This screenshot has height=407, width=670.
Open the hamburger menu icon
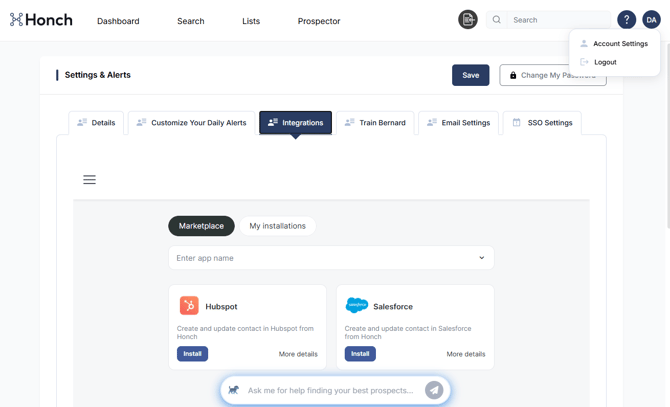click(89, 180)
